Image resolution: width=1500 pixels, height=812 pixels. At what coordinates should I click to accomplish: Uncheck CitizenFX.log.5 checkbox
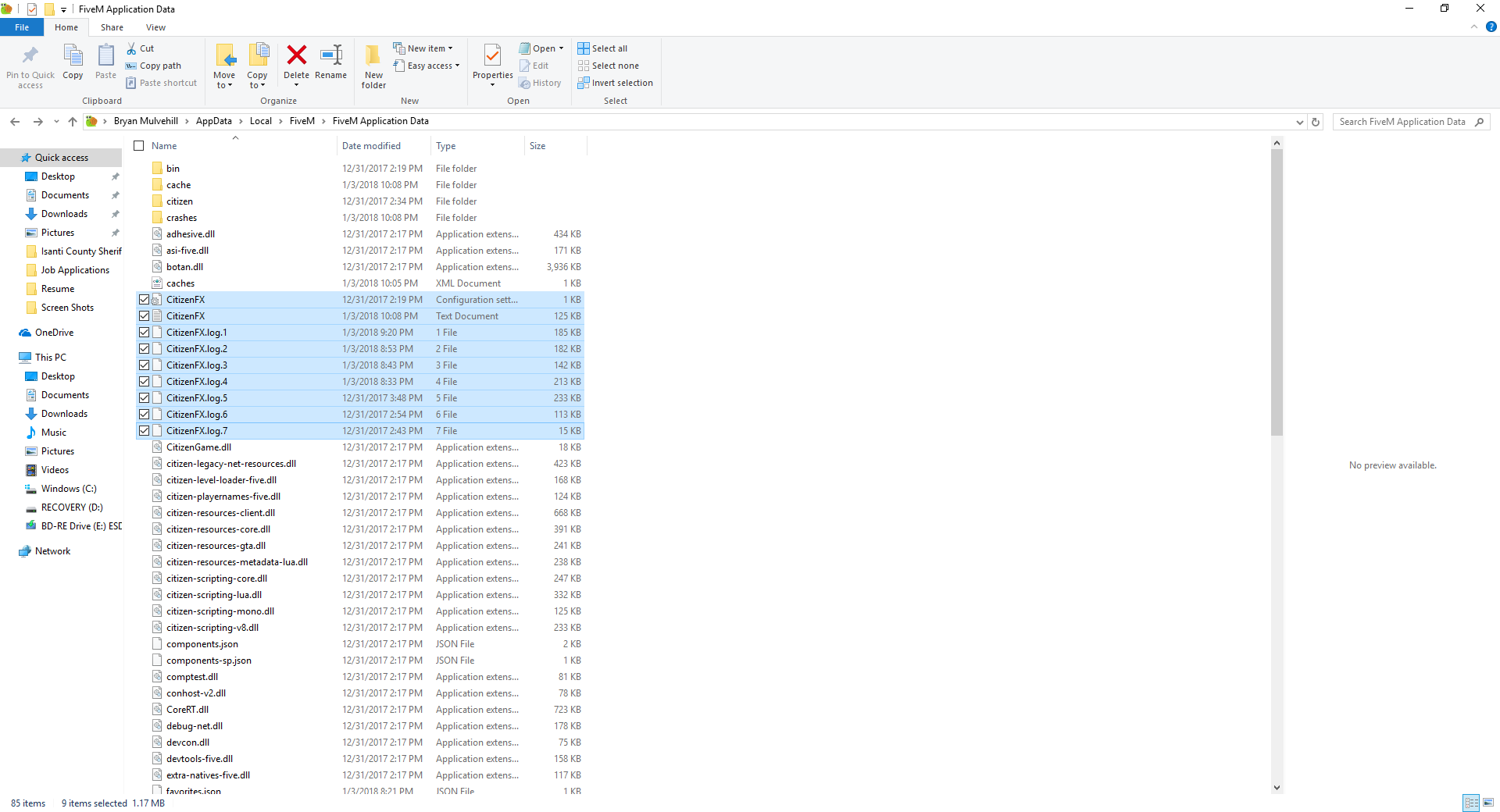[144, 398]
